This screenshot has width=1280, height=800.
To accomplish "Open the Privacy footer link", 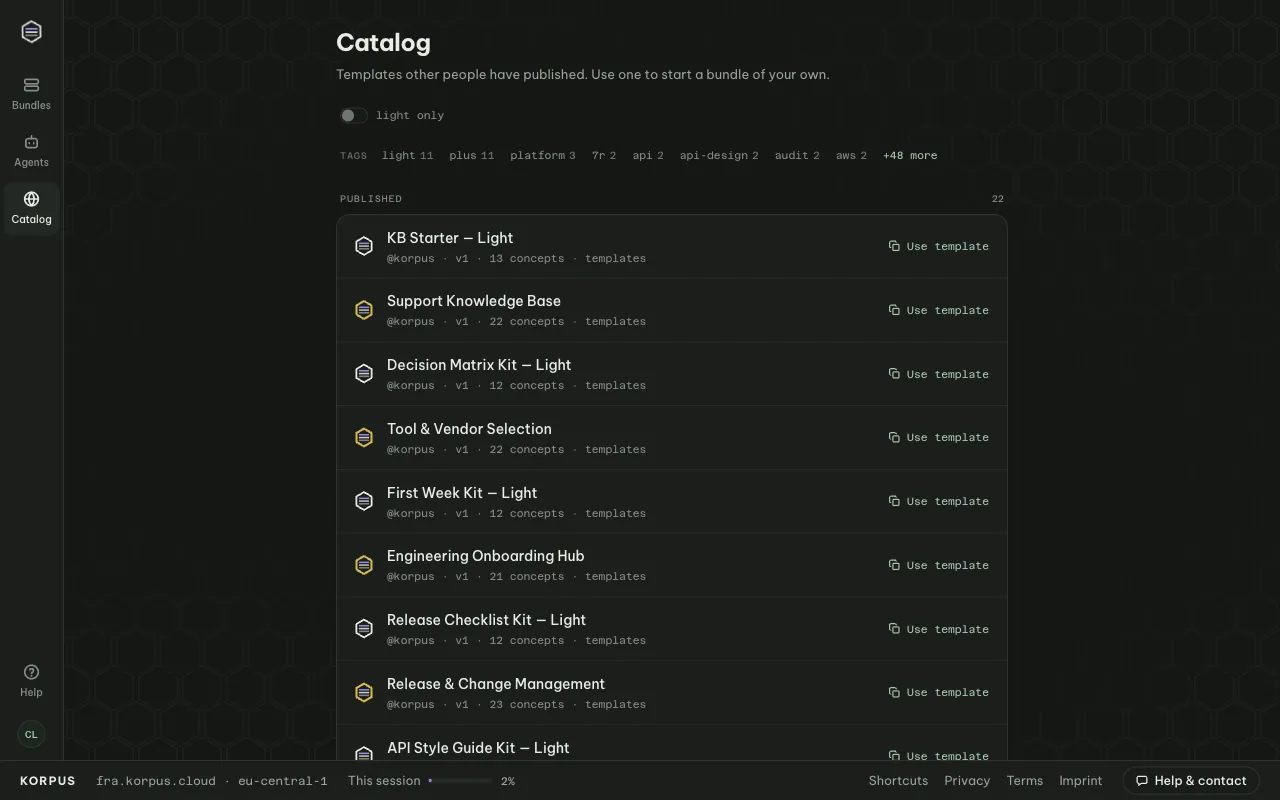I will pos(967,781).
